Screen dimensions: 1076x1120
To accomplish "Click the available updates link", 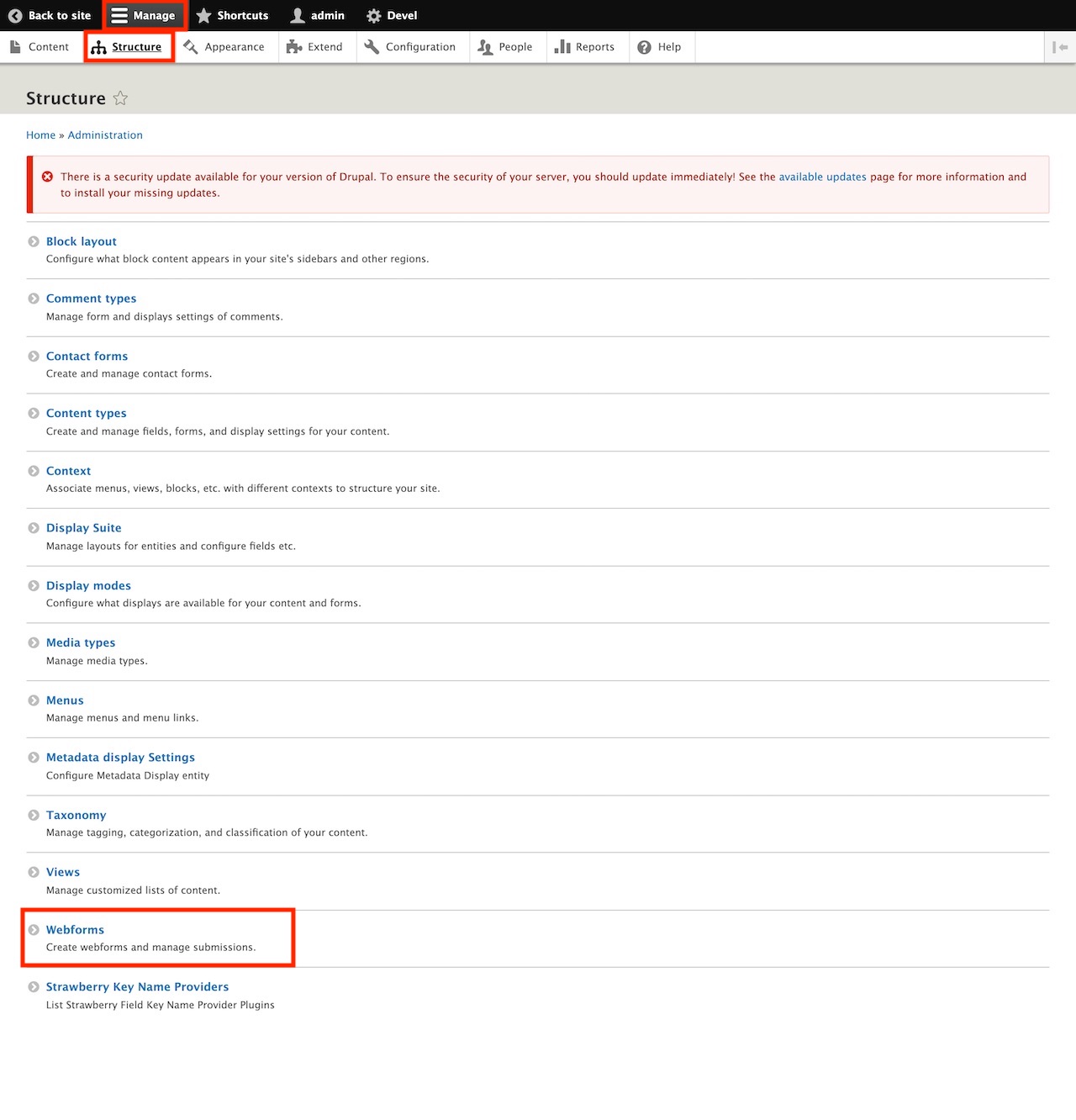I will click(822, 177).
